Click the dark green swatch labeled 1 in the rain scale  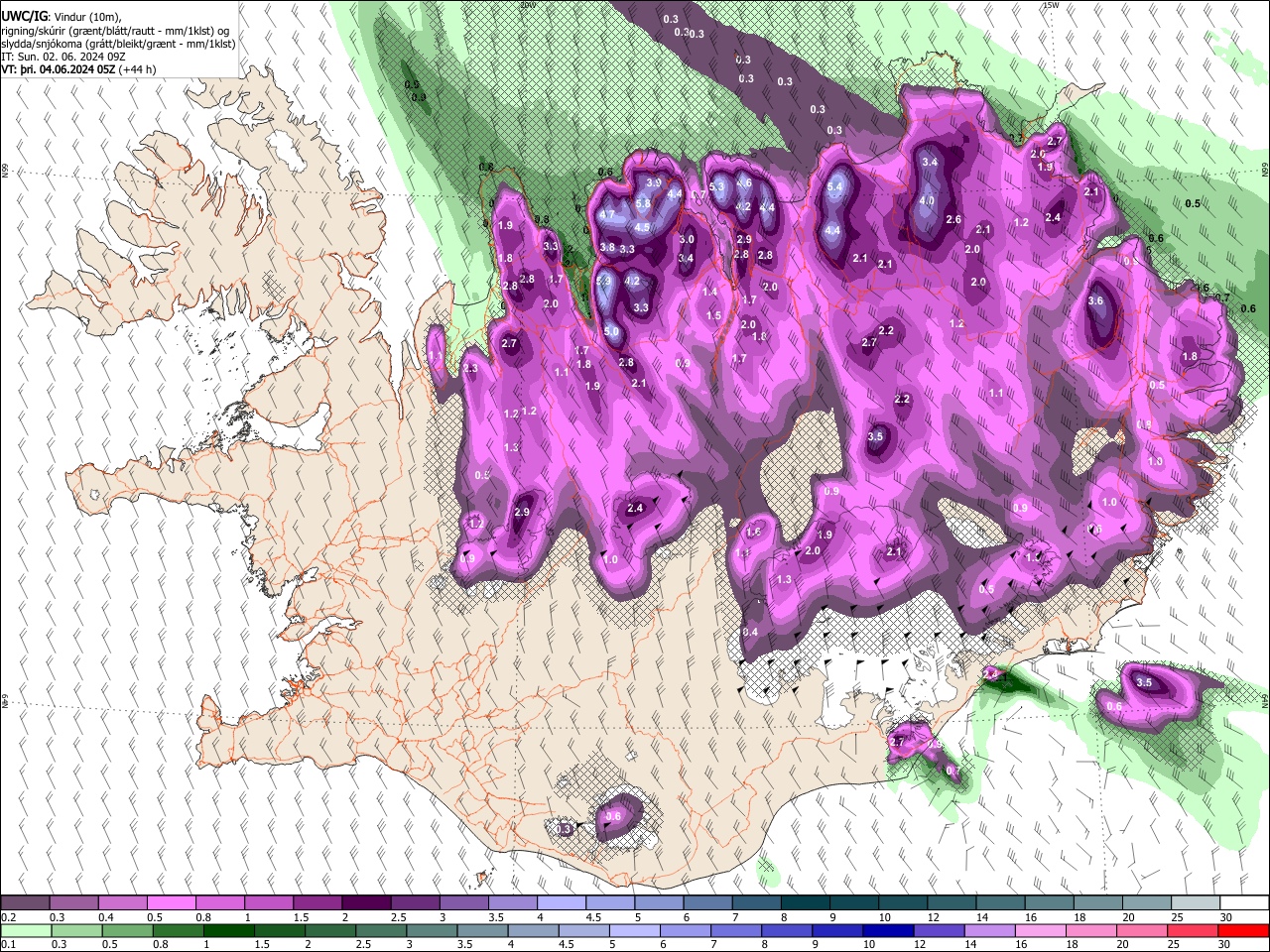(229, 930)
